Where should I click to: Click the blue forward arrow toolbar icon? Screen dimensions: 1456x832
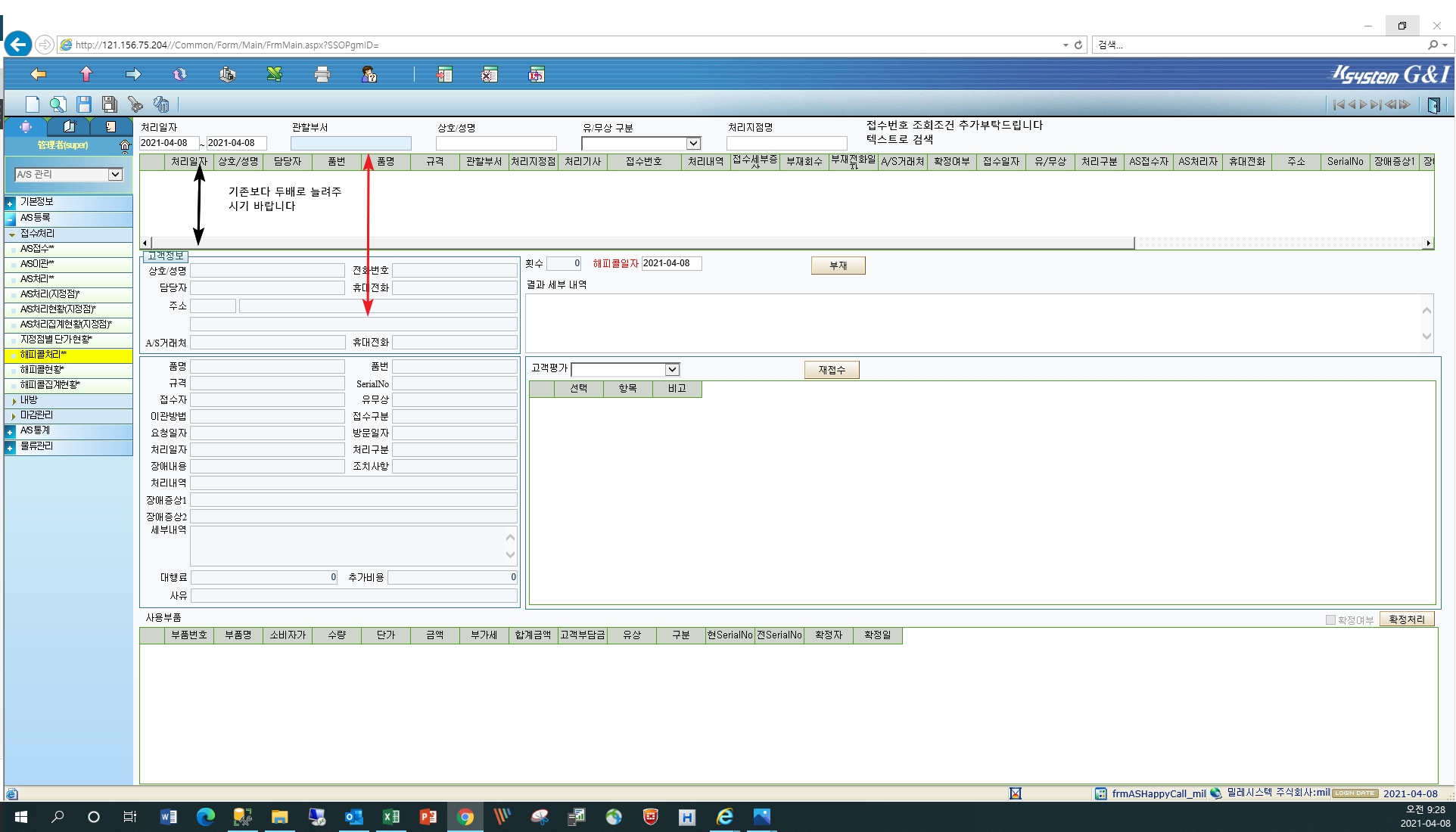point(133,74)
